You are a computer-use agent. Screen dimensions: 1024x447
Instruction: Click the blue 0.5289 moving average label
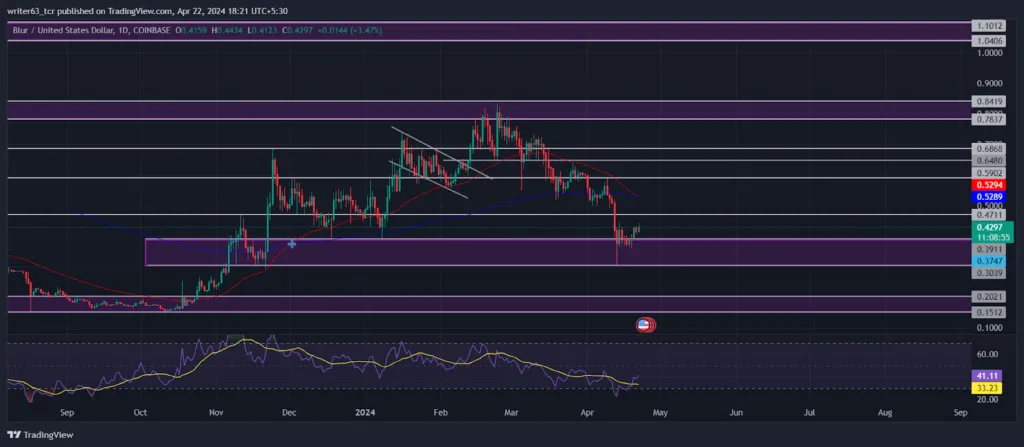[987, 197]
